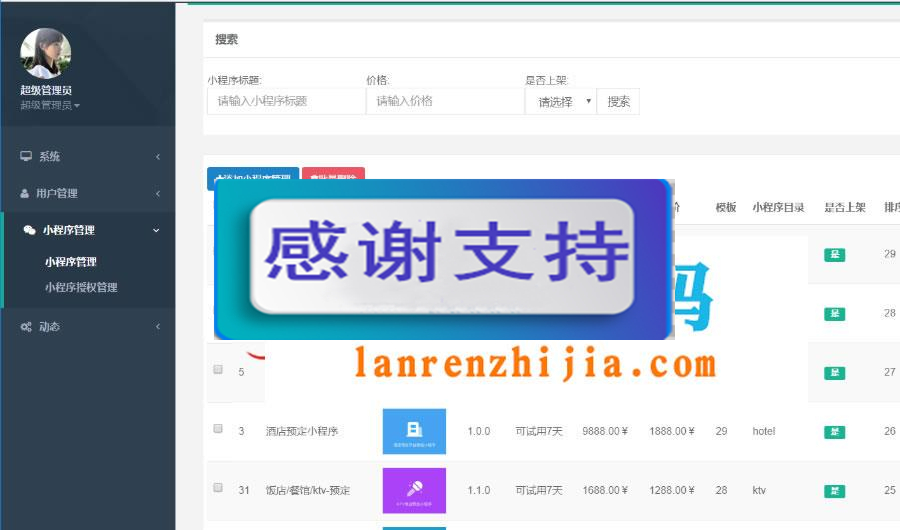
Task: Go to 小程序管理 submenu item
Action: coord(71,262)
